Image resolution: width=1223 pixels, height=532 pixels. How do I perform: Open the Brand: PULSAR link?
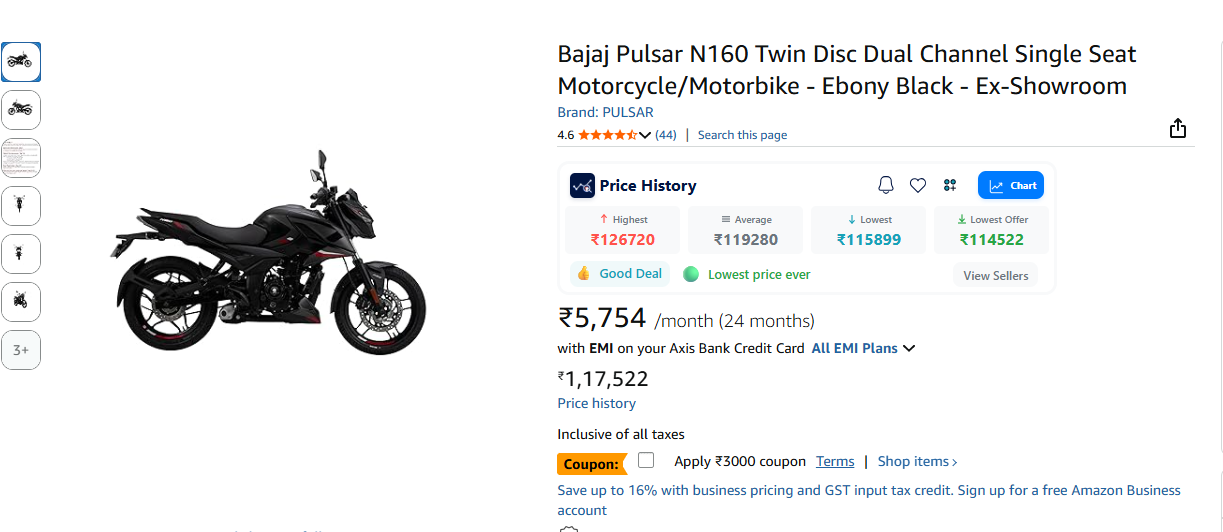pyautogui.click(x=605, y=112)
